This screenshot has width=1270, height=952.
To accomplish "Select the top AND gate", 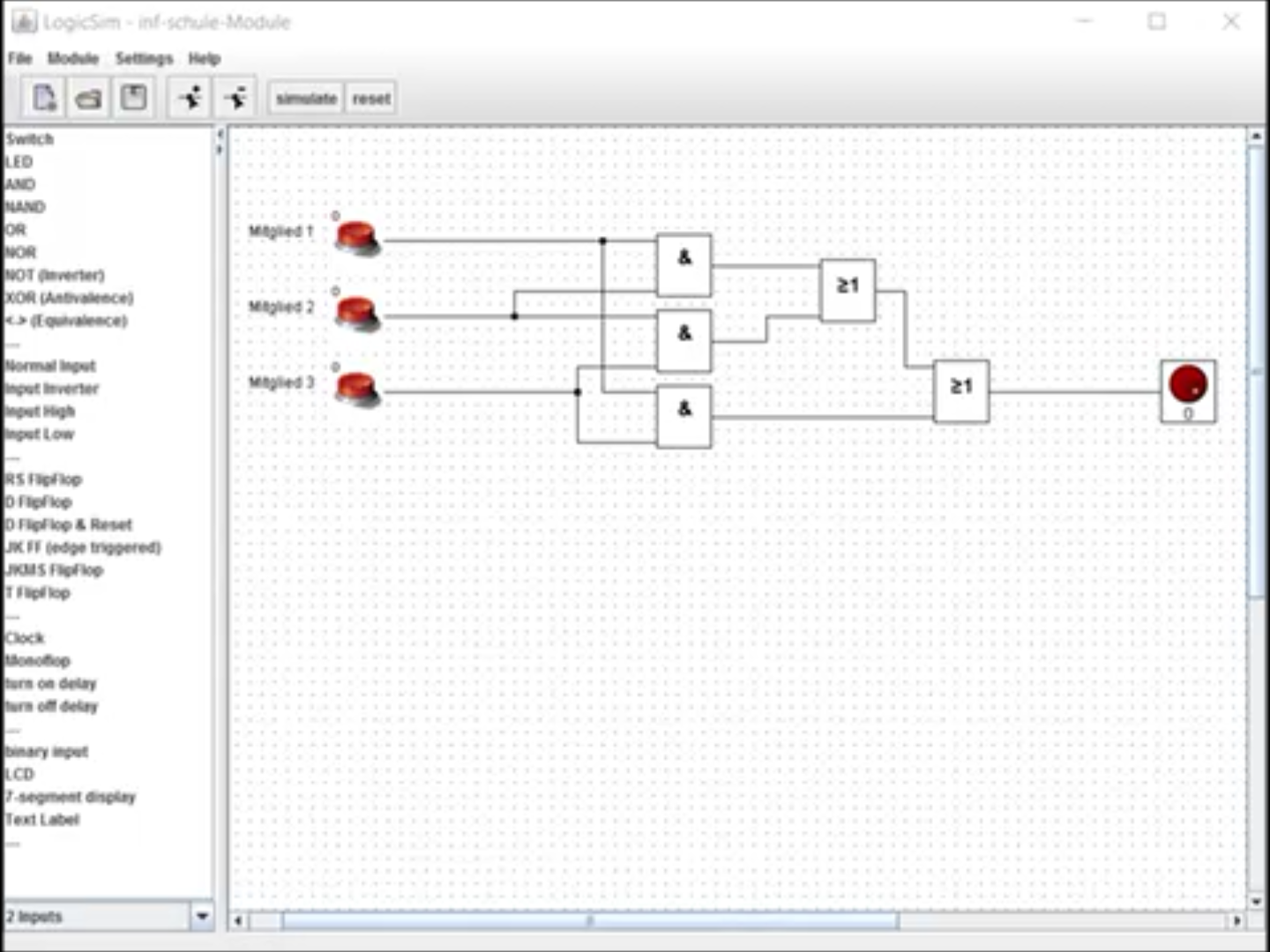I will pos(684,264).
